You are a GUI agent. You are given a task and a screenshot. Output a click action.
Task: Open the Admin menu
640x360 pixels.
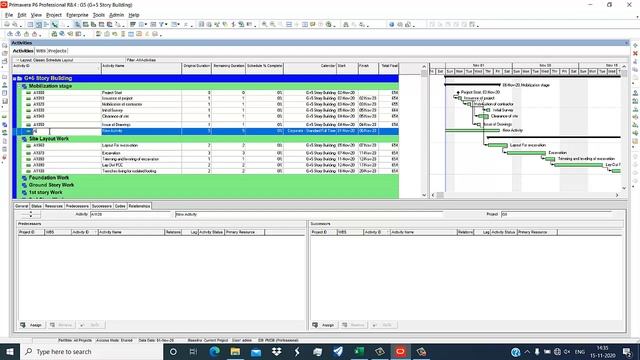(117, 15)
